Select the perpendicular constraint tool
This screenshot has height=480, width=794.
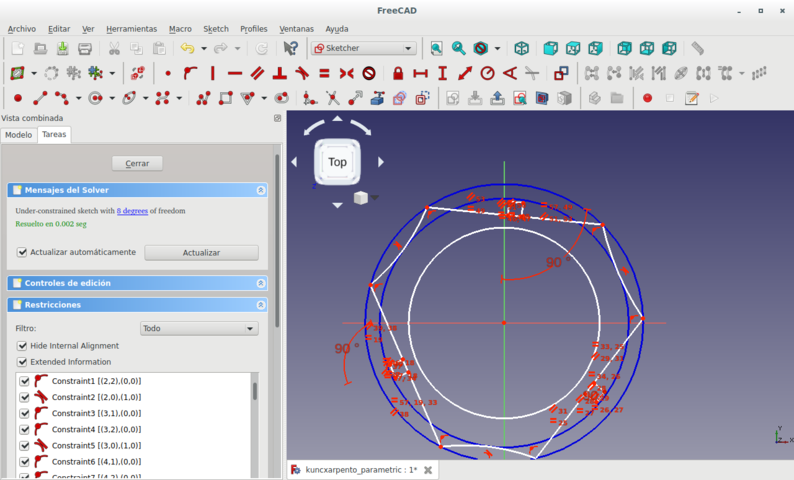(x=279, y=73)
